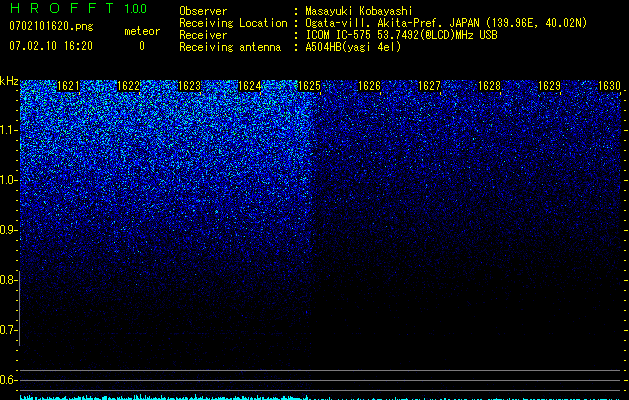The image size is (629, 400).
Task: Click the date stamp 07.02.10 16:20
Action: (51, 46)
